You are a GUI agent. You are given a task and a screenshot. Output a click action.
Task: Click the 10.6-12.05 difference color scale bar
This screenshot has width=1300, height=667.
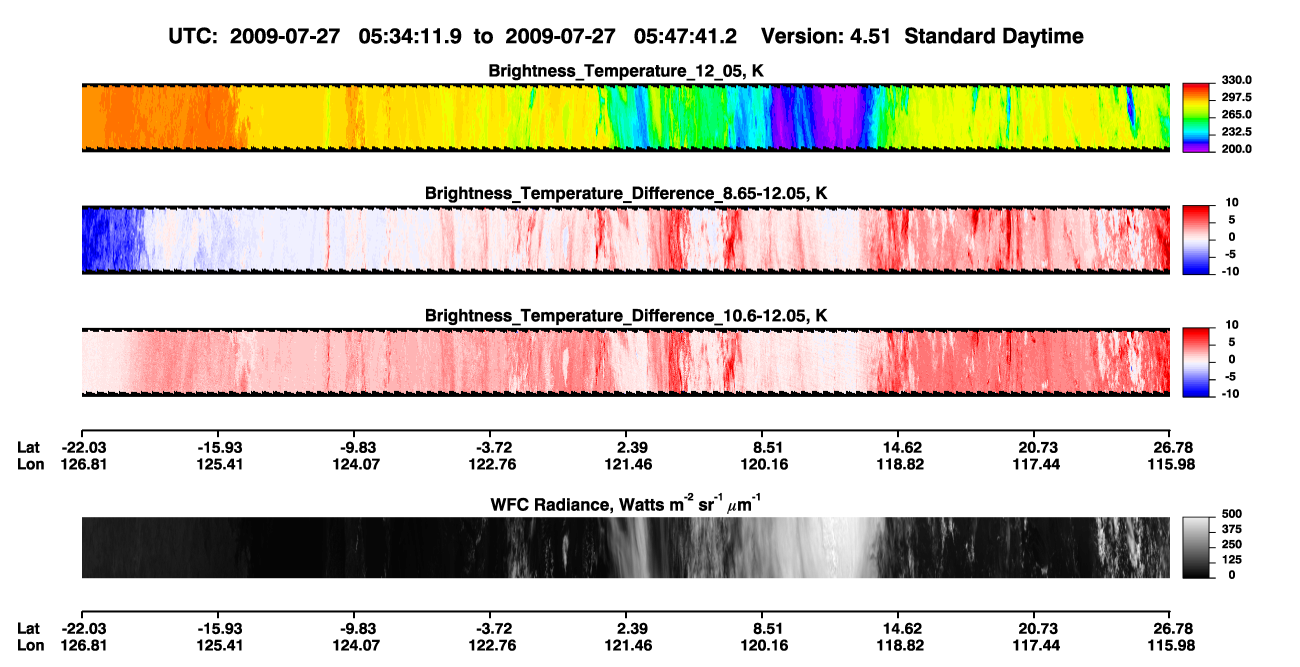1197,362
